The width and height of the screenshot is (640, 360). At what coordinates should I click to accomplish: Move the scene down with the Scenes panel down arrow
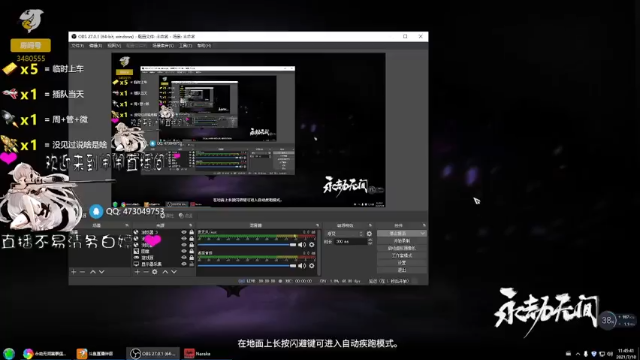tap(102, 272)
